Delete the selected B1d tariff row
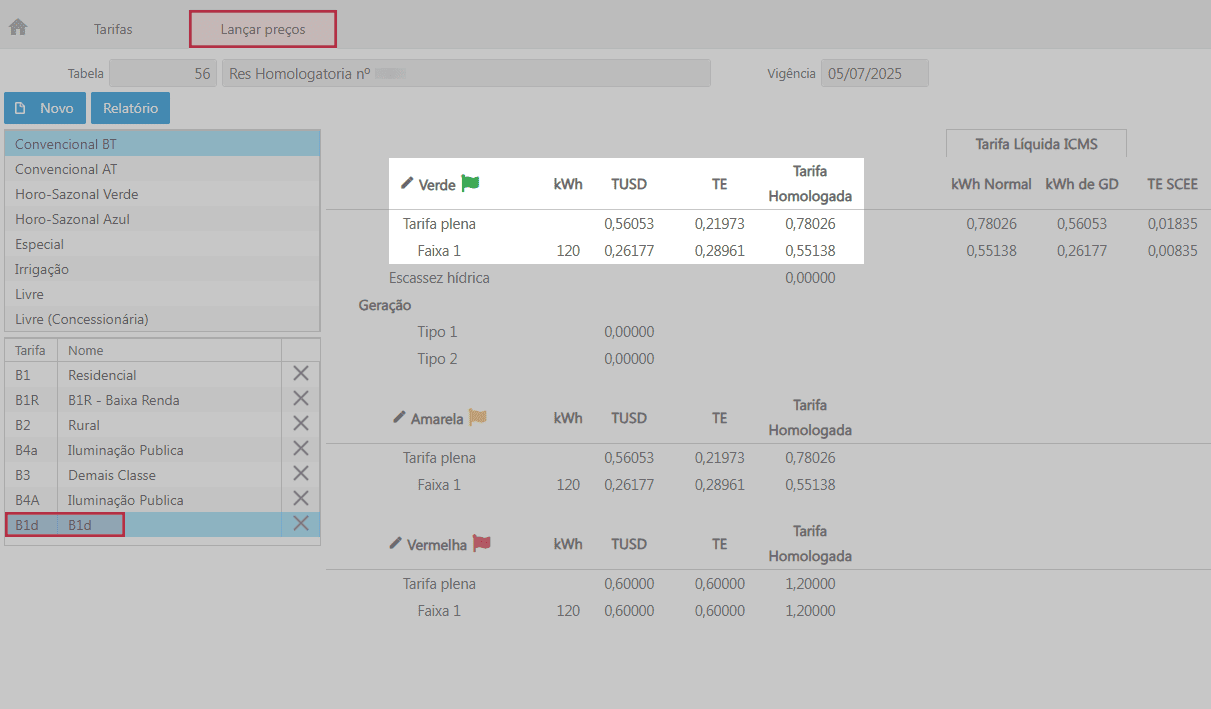Viewport: 1211px width, 709px height. click(300, 524)
